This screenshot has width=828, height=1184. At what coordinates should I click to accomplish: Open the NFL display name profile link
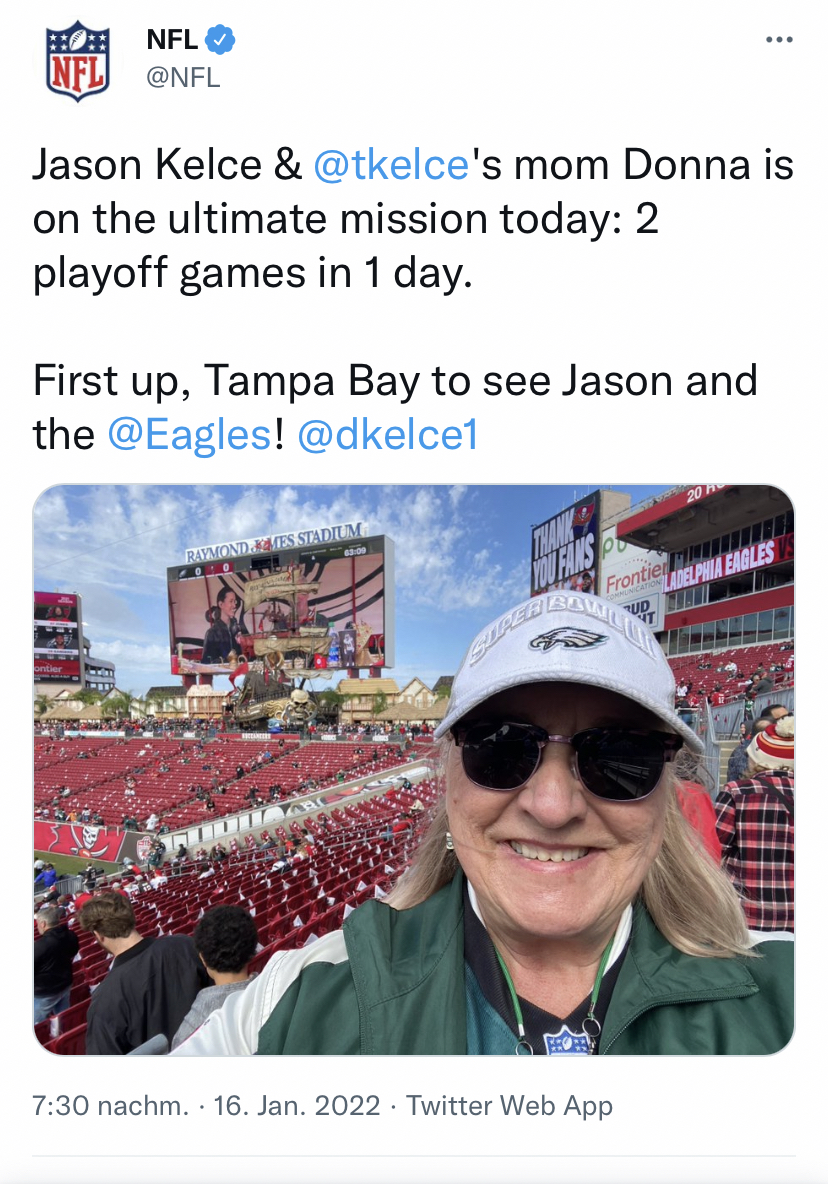click(172, 40)
